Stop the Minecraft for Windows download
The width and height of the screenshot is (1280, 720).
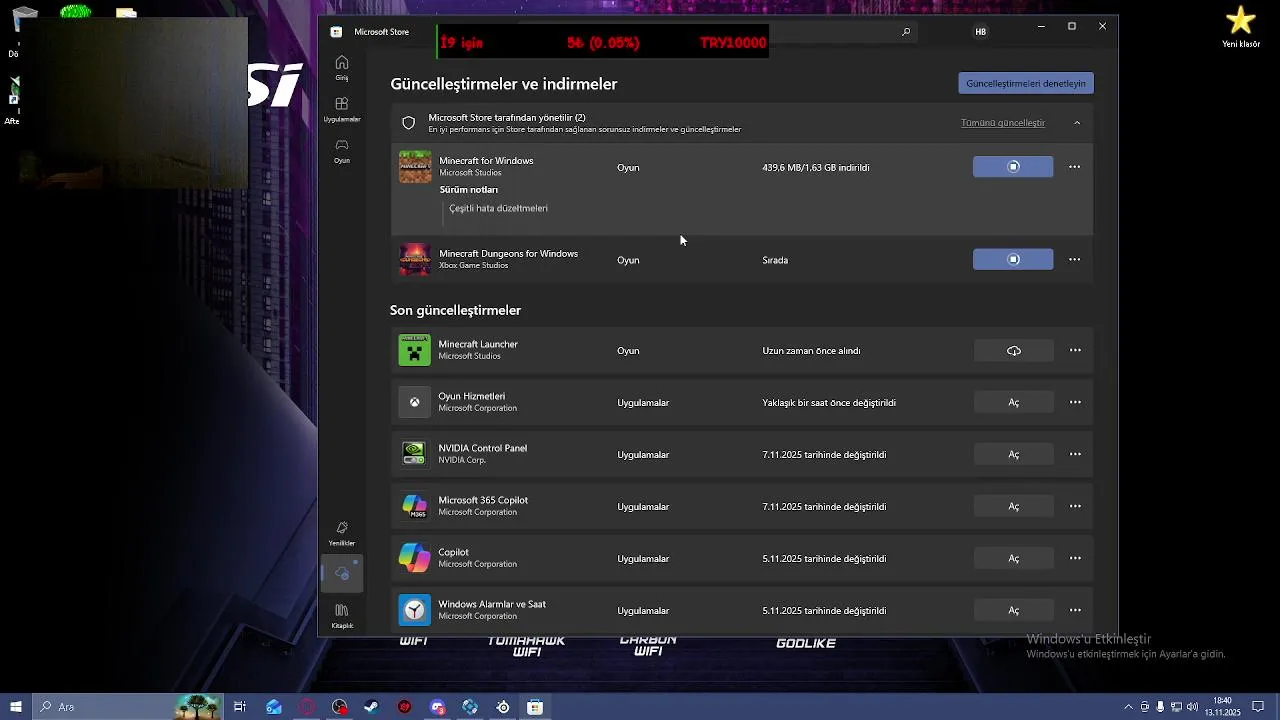(x=1013, y=167)
